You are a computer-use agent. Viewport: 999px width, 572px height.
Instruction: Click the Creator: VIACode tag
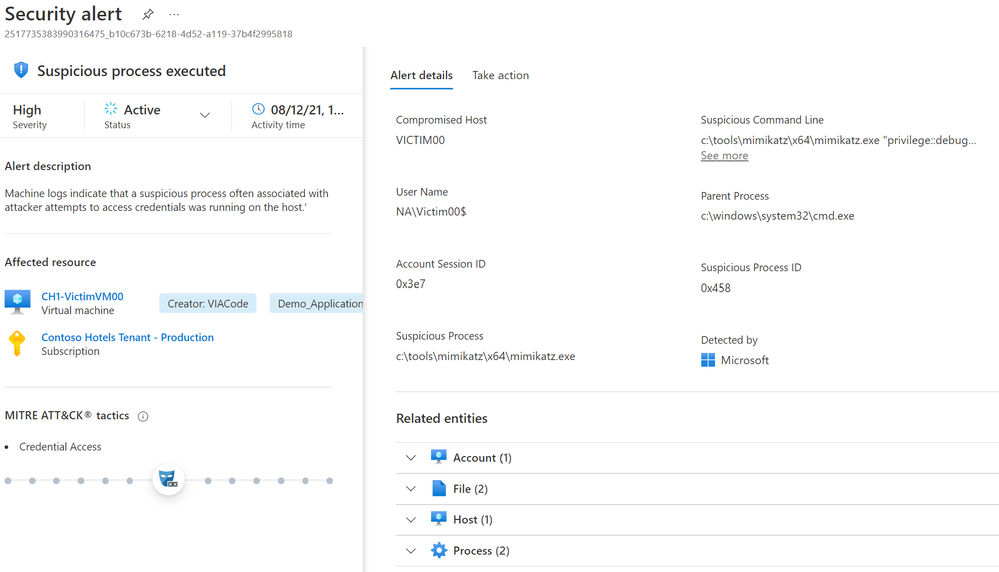[x=208, y=304]
